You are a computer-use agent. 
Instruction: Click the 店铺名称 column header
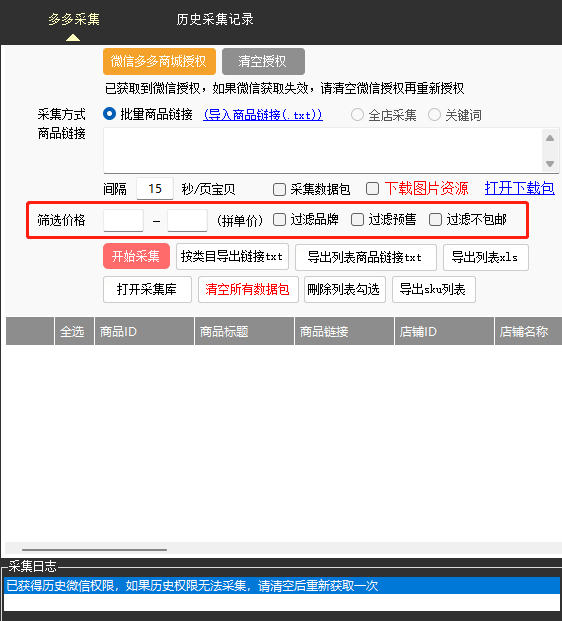tap(528, 331)
